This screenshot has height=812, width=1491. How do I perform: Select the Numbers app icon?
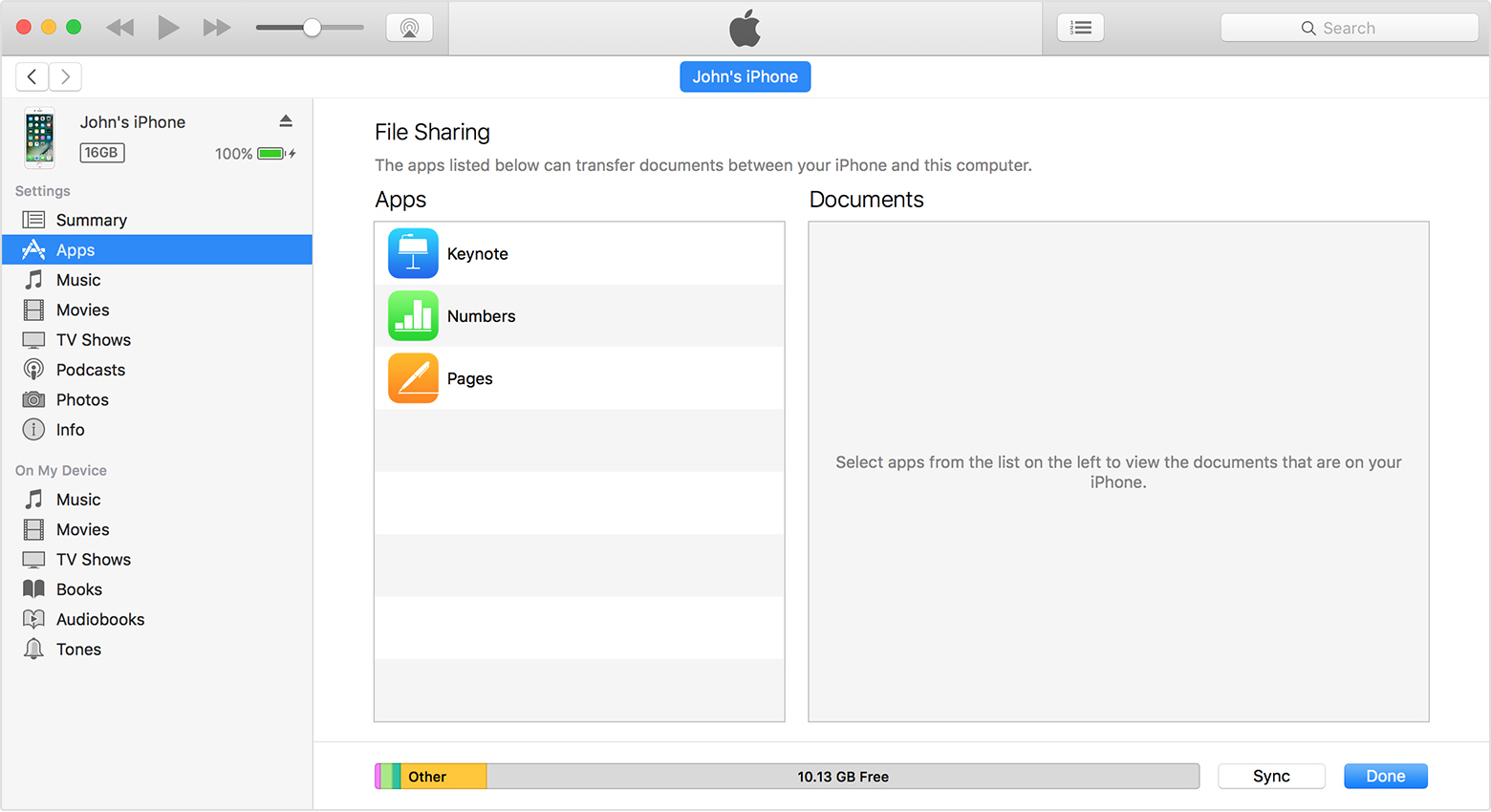click(x=413, y=315)
